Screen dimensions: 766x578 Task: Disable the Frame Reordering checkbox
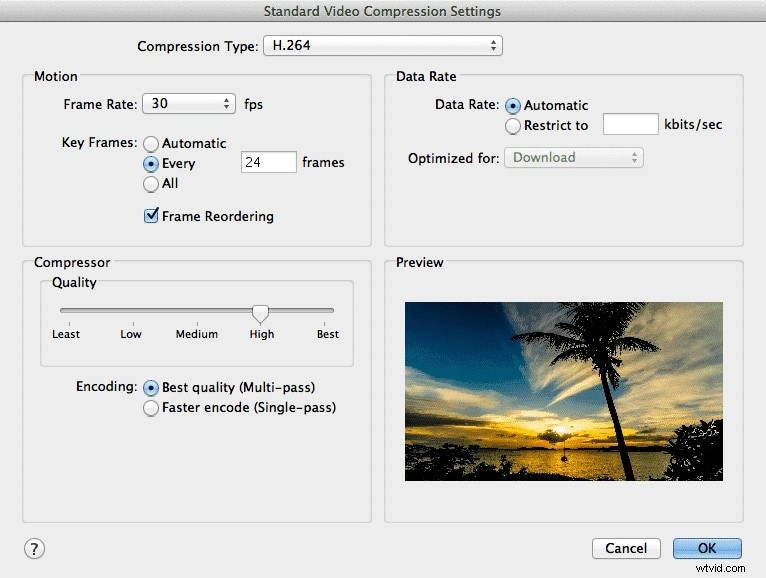click(x=152, y=216)
